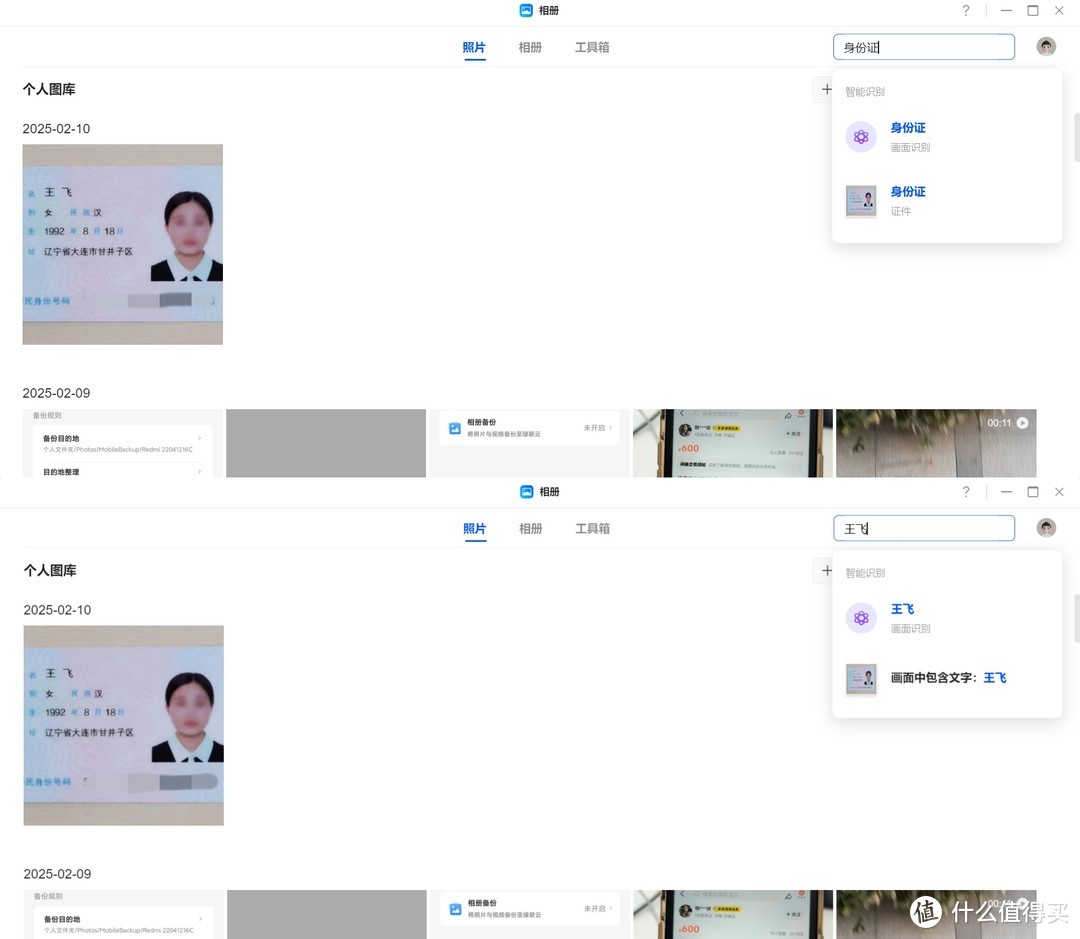Open the 工具箱 tab in the 王飞 window
Screen dimensions: 1080x939
pos(593,529)
